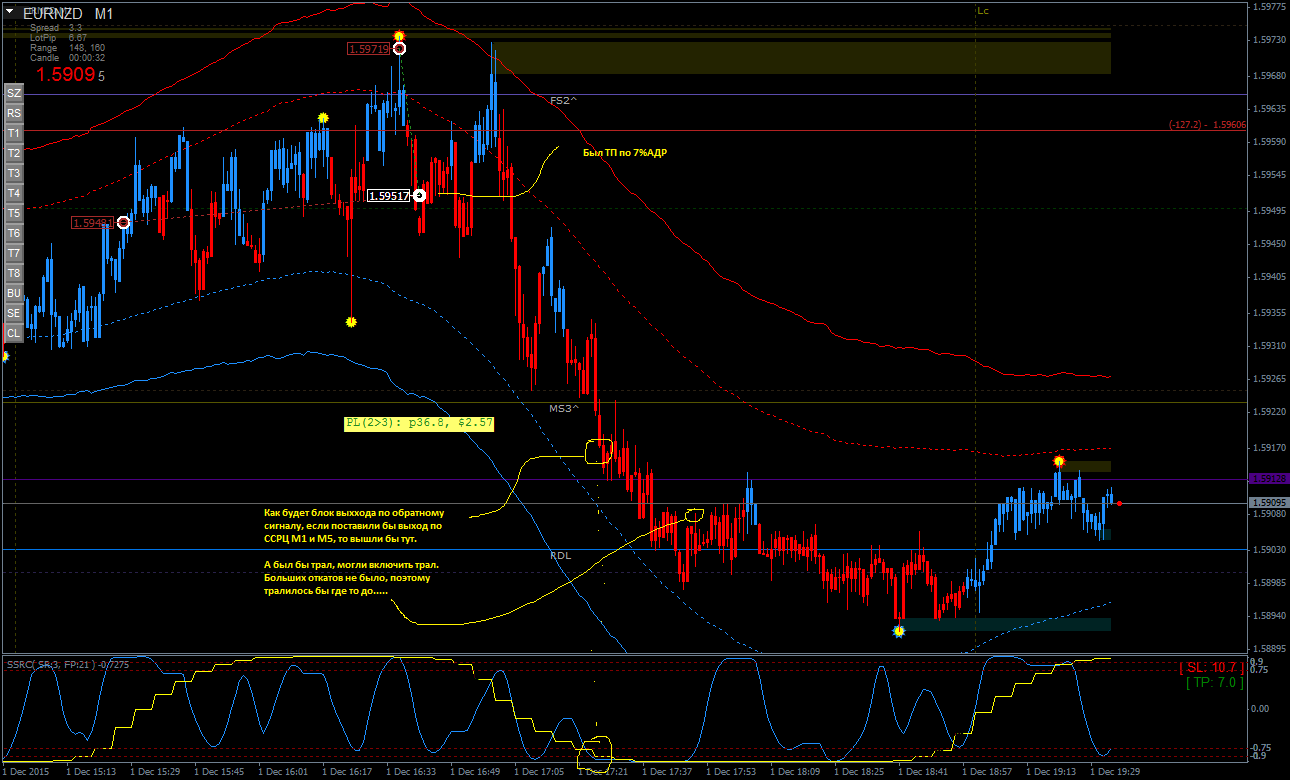Click the RS panel button
Viewport: 1290px width, 780px height.
(14, 113)
